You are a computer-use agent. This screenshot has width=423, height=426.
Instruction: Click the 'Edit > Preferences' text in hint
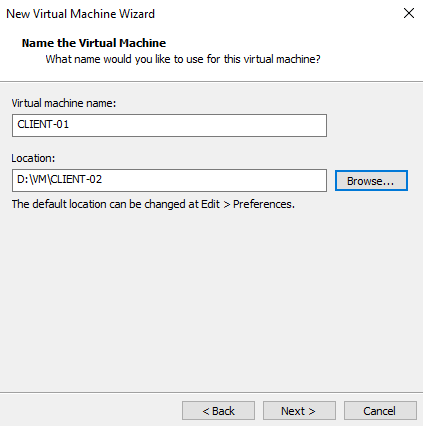pos(248,204)
